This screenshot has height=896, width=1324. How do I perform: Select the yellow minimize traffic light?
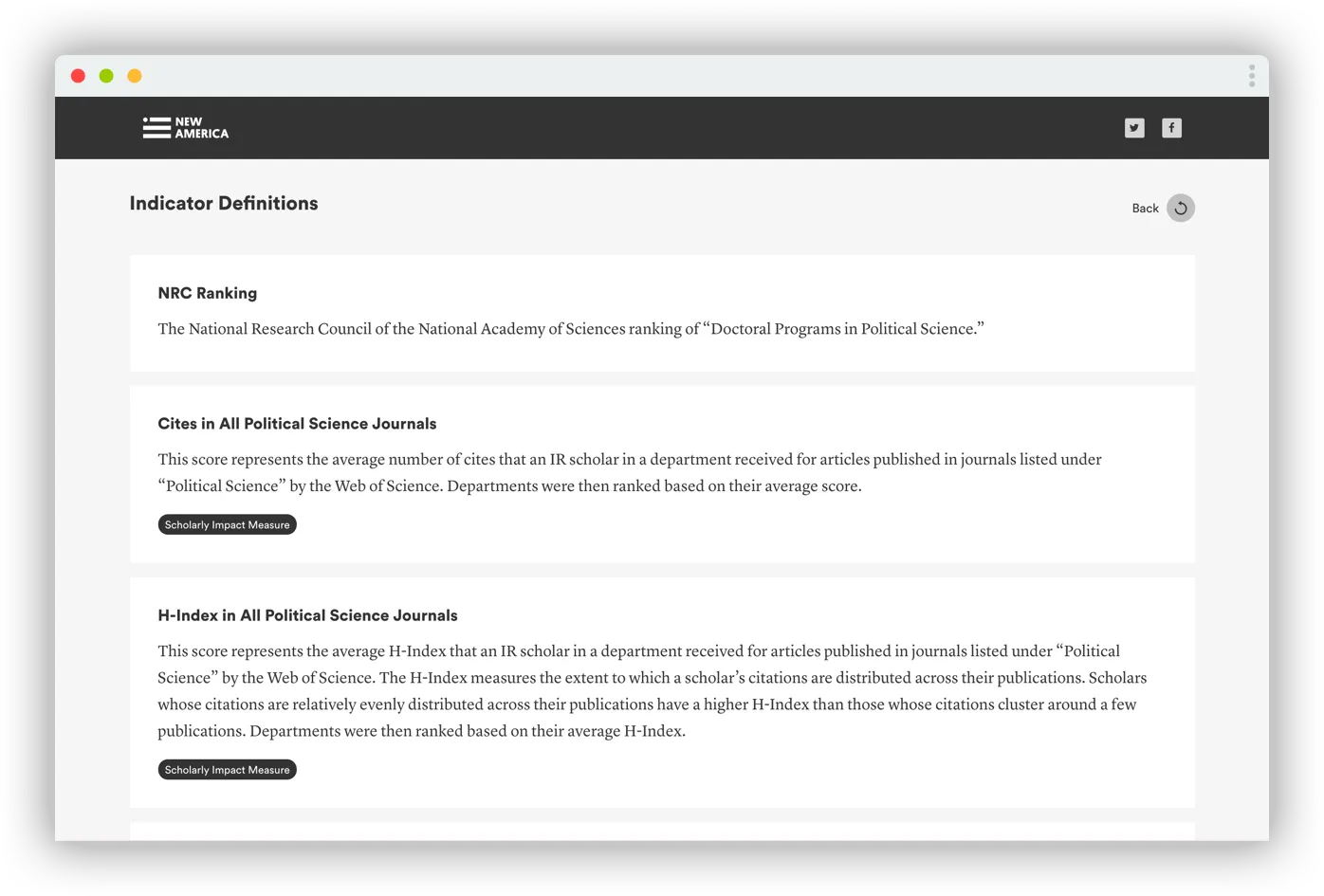tap(134, 75)
